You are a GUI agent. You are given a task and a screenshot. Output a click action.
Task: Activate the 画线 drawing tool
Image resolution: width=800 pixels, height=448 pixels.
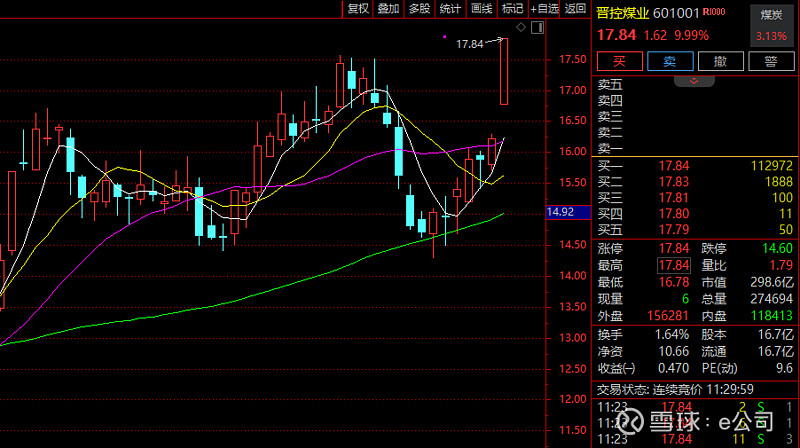tap(482, 9)
